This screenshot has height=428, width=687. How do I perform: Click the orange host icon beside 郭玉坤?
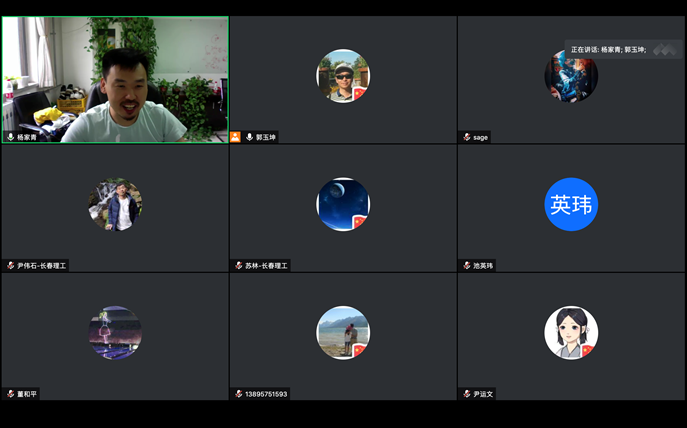coord(235,137)
